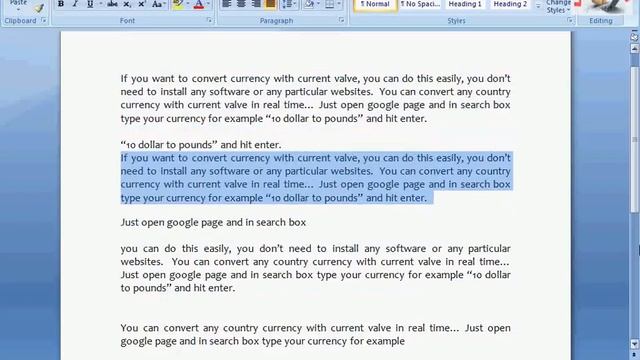This screenshot has height=360, width=640.
Task: Click the unselected first line "If you want to convert currency"
Action: pos(316,78)
